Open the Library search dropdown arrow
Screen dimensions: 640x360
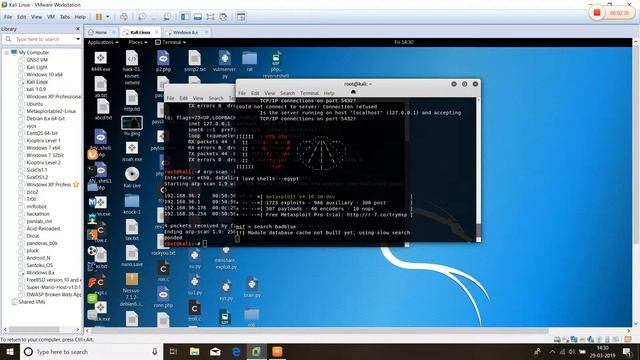pos(78,39)
